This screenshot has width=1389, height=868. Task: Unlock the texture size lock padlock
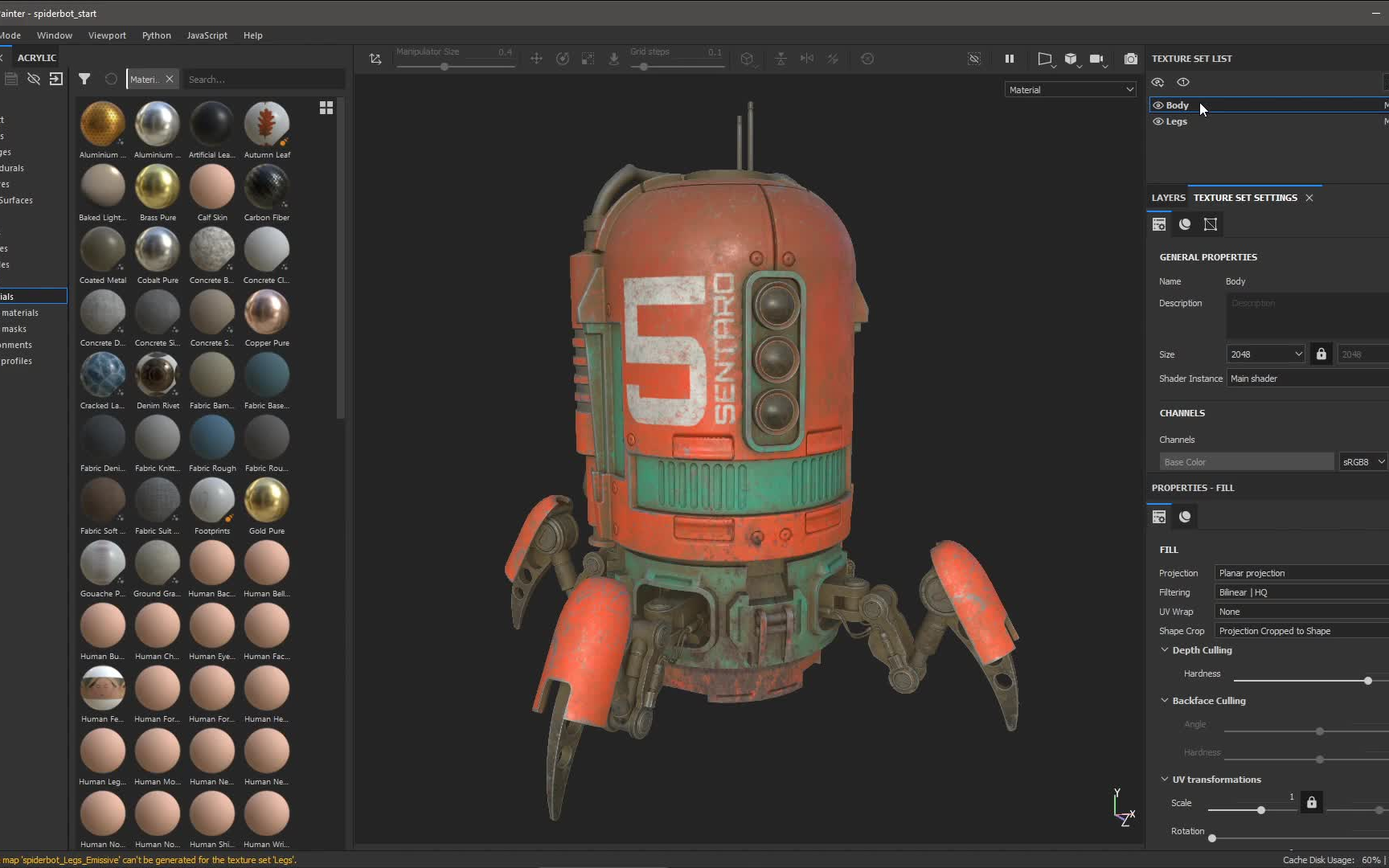pyautogui.click(x=1321, y=354)
